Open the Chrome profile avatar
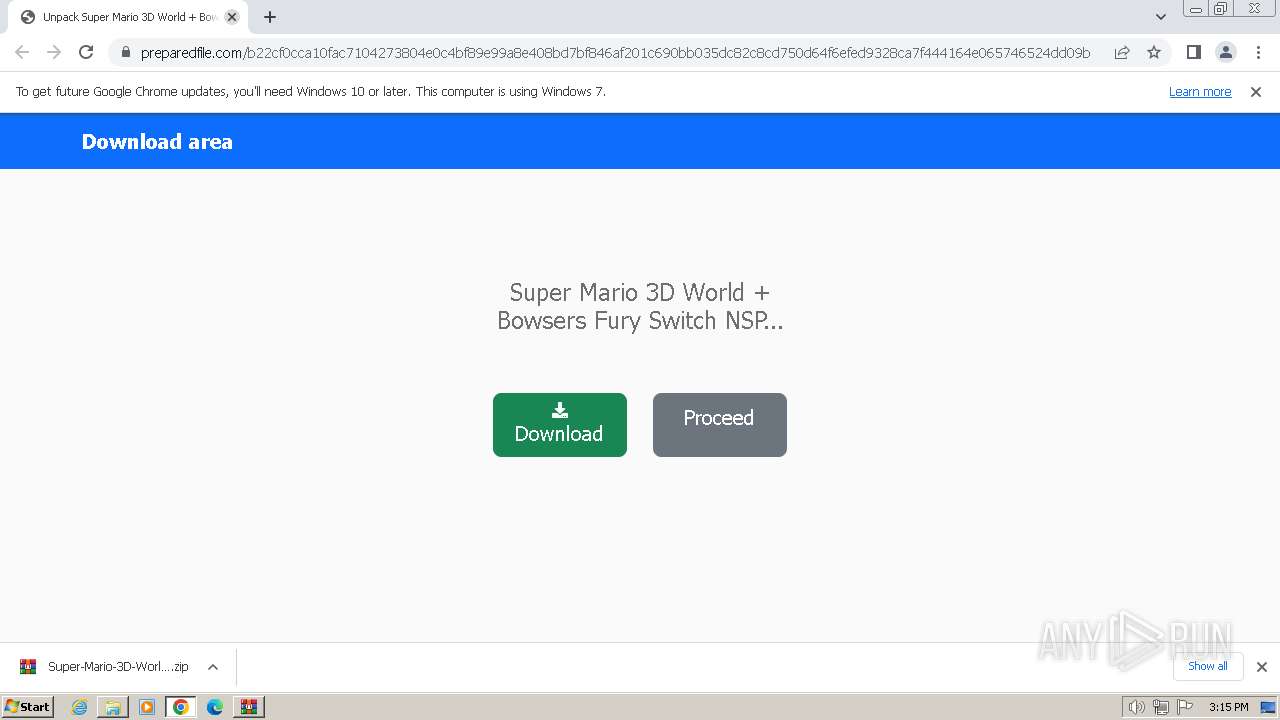Screen dimensions: 1280x720 (1226, 52)
